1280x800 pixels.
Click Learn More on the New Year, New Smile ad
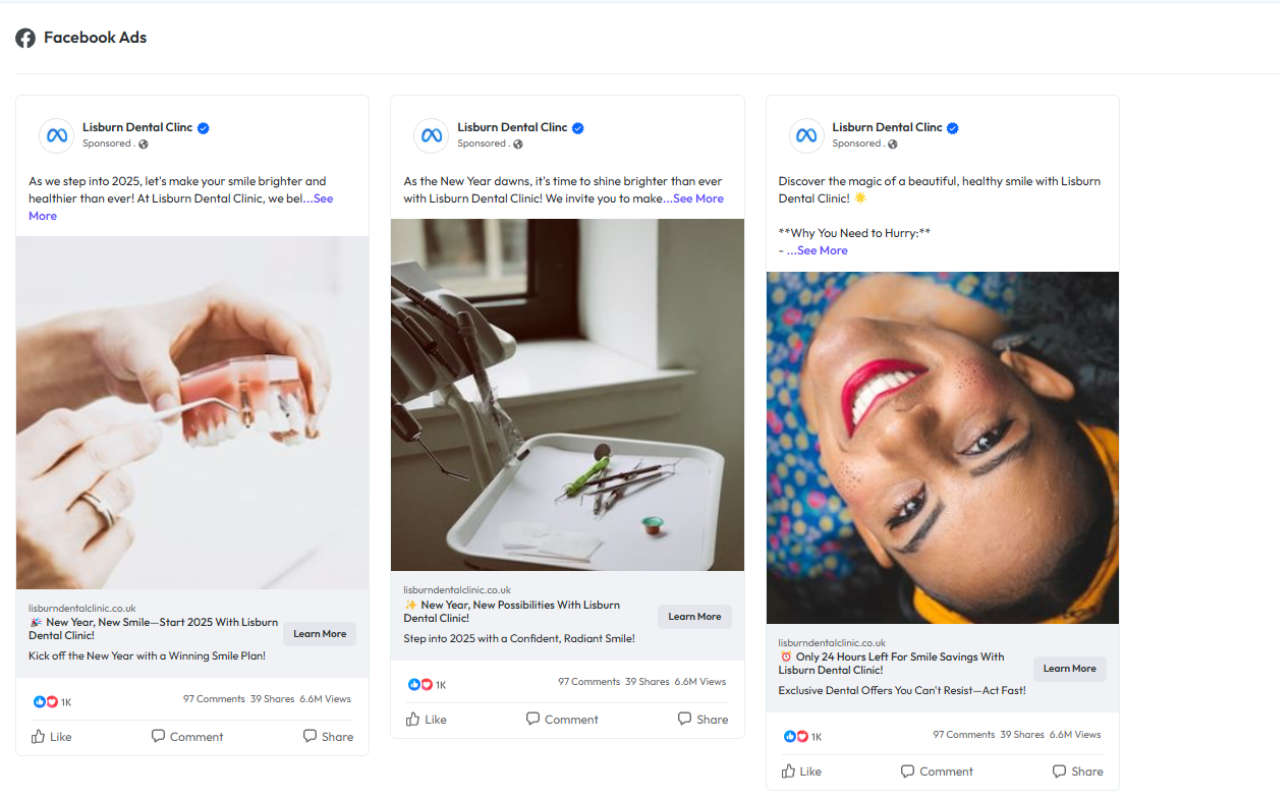pyautogui.click(x=320, y=634)
